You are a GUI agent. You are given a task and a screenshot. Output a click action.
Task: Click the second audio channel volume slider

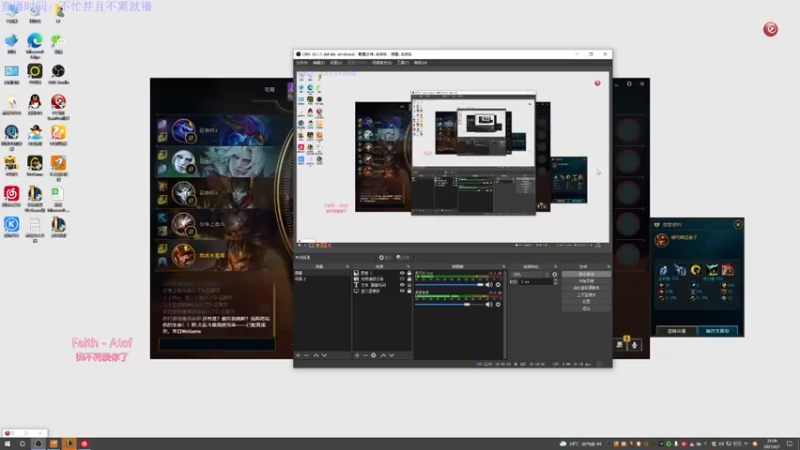pyautogui.click(x=449, y=305)
